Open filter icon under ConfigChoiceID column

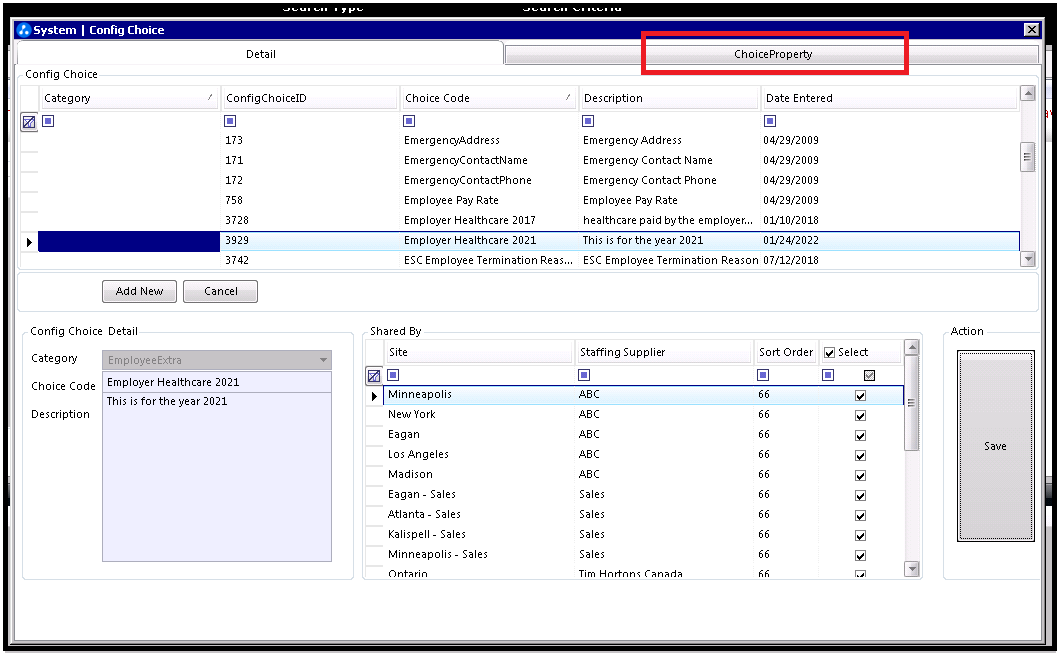[230, 121]
